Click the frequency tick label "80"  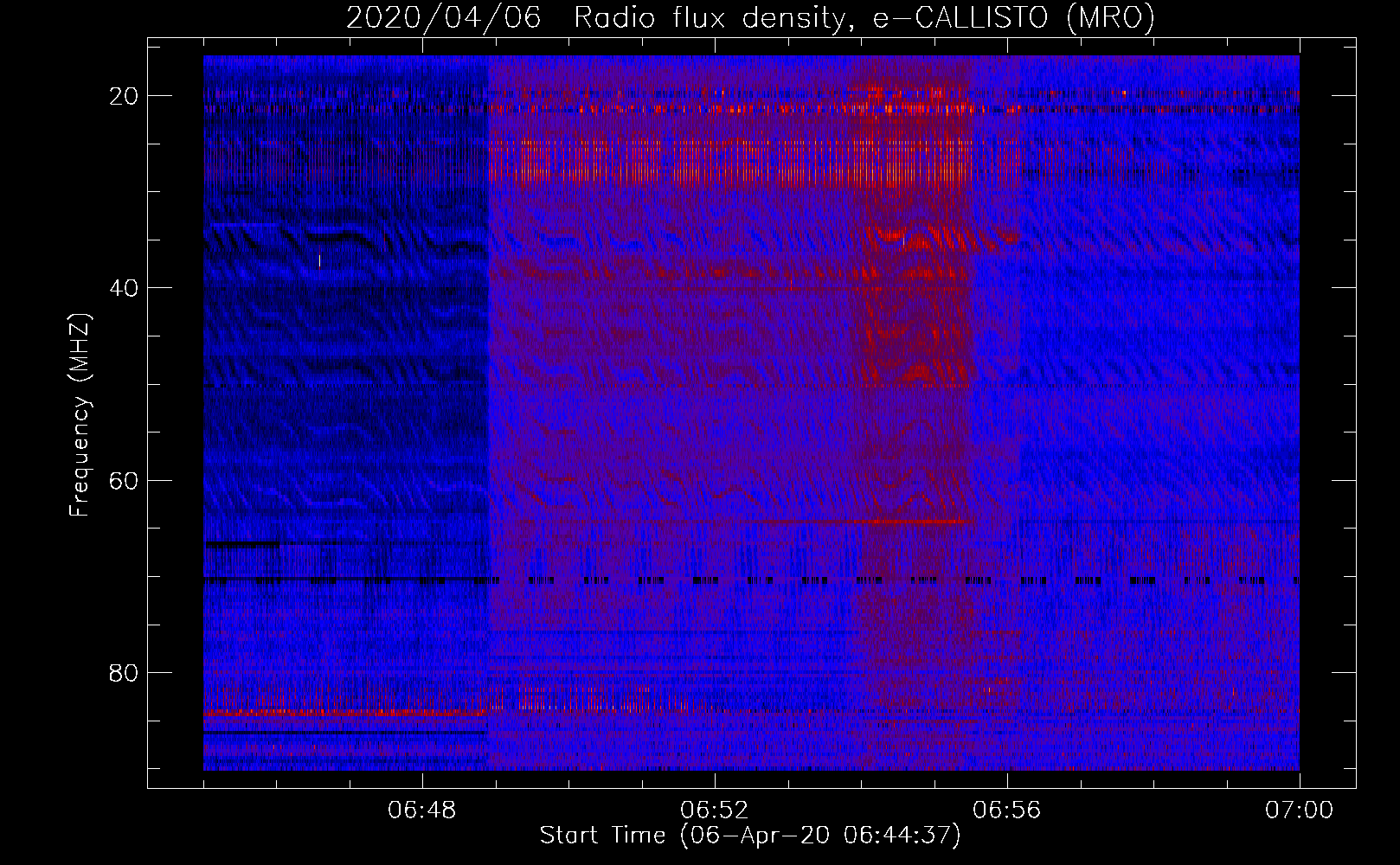coord(125,672)
